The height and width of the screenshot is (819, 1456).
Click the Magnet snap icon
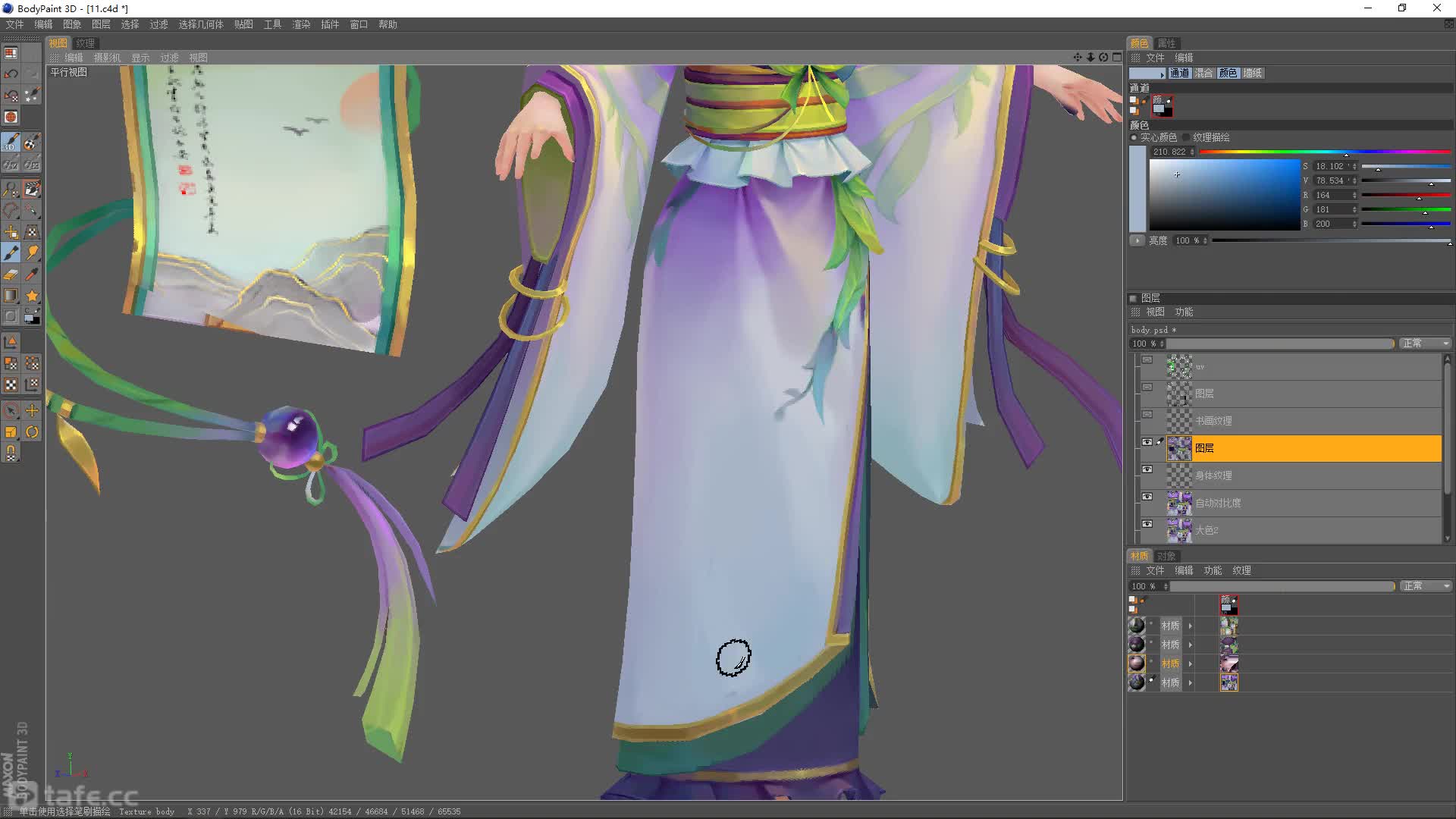coord(11,453)
